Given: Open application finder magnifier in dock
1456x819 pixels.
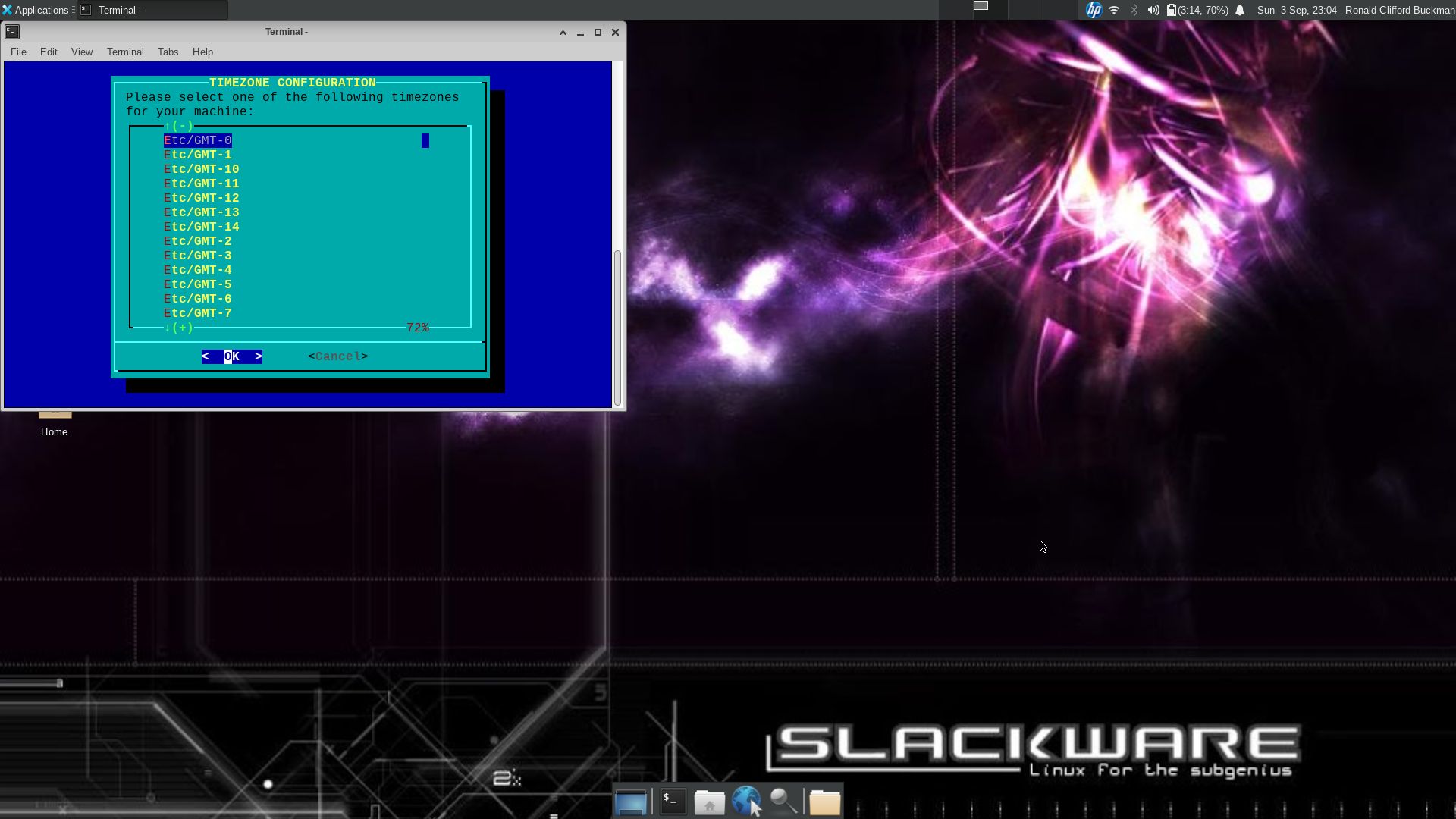Looking at the screenshot, I should point(783,801).
